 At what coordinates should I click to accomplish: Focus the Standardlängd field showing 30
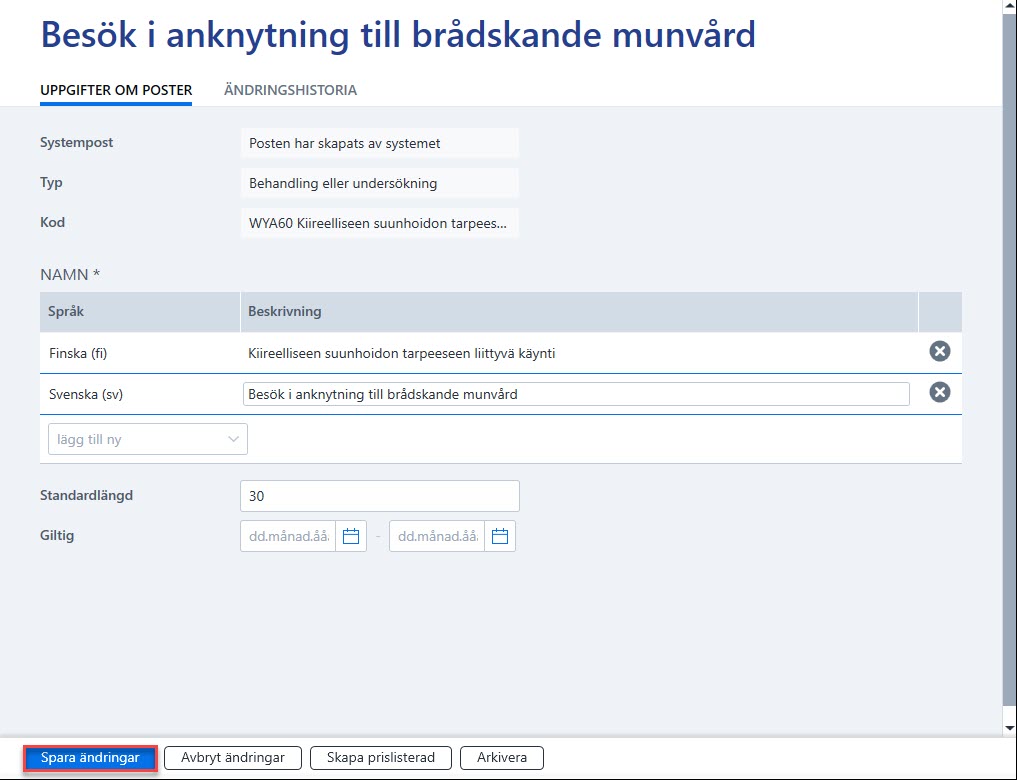379,496
